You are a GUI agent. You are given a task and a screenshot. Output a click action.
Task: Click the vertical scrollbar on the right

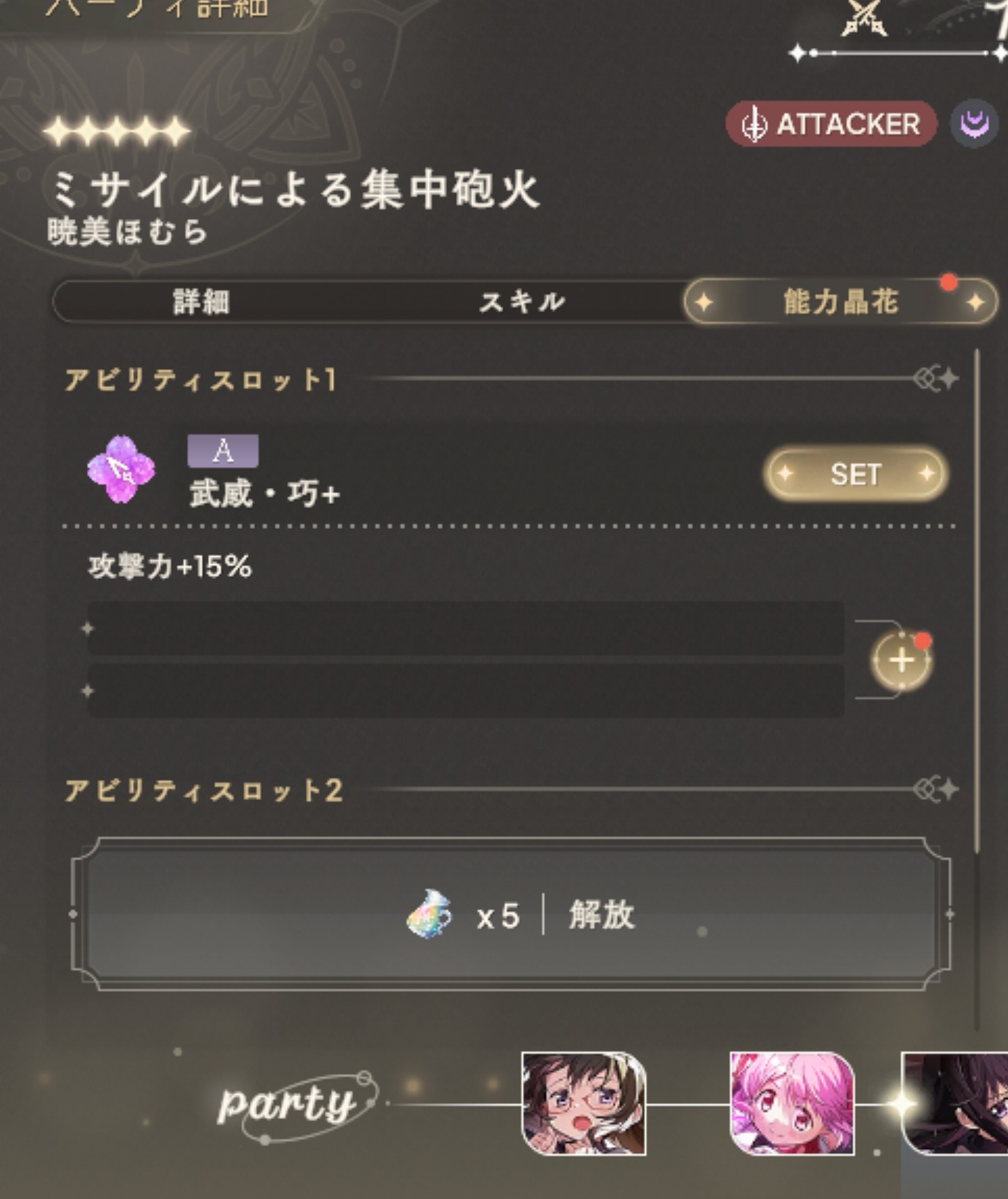click(x=977, y=601)
